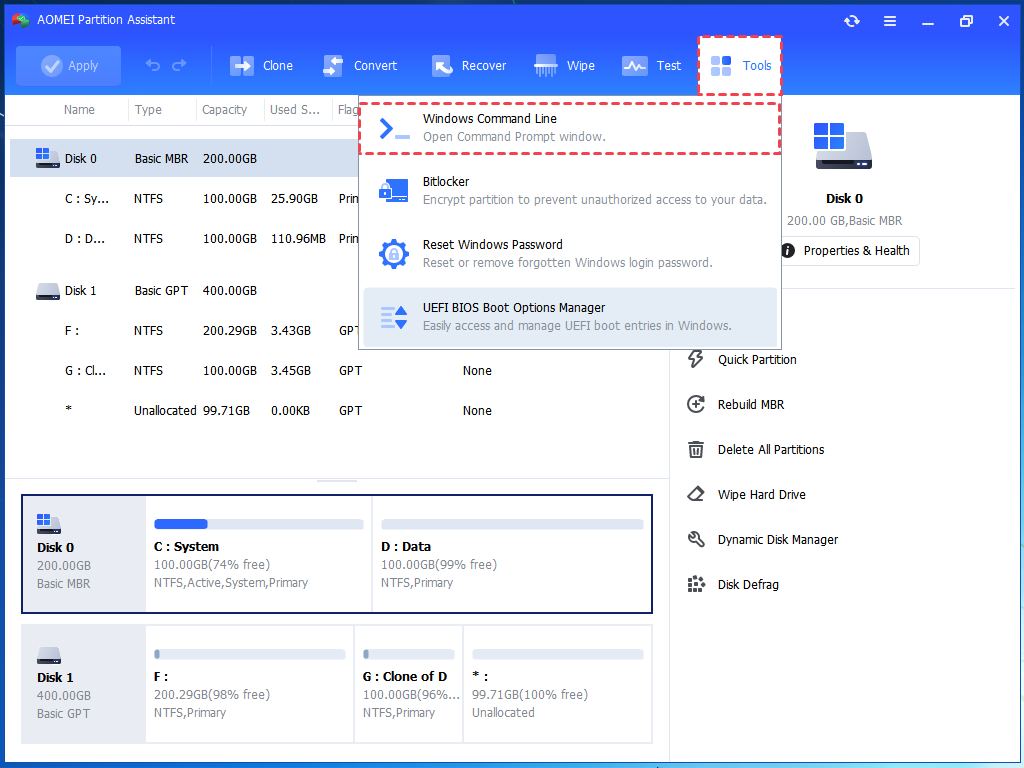Redo the pending operation arrow
This screenshot has height=768, width=1024.
(x=179, y=65)
